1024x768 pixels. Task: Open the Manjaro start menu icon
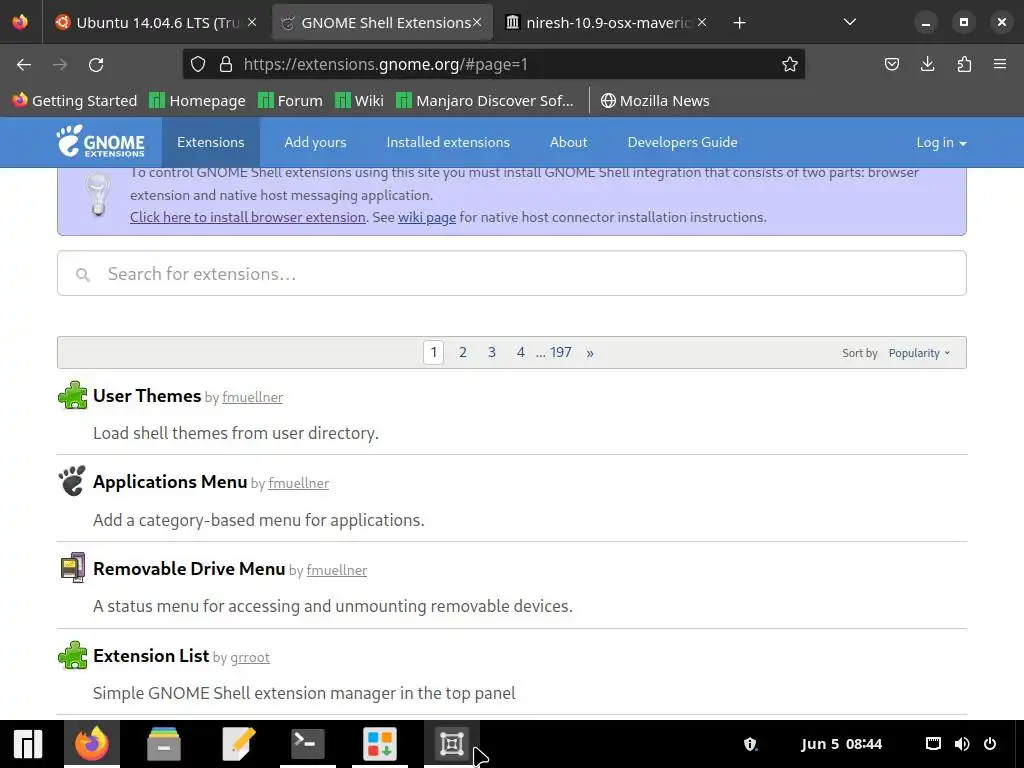(x=28, y=744)
